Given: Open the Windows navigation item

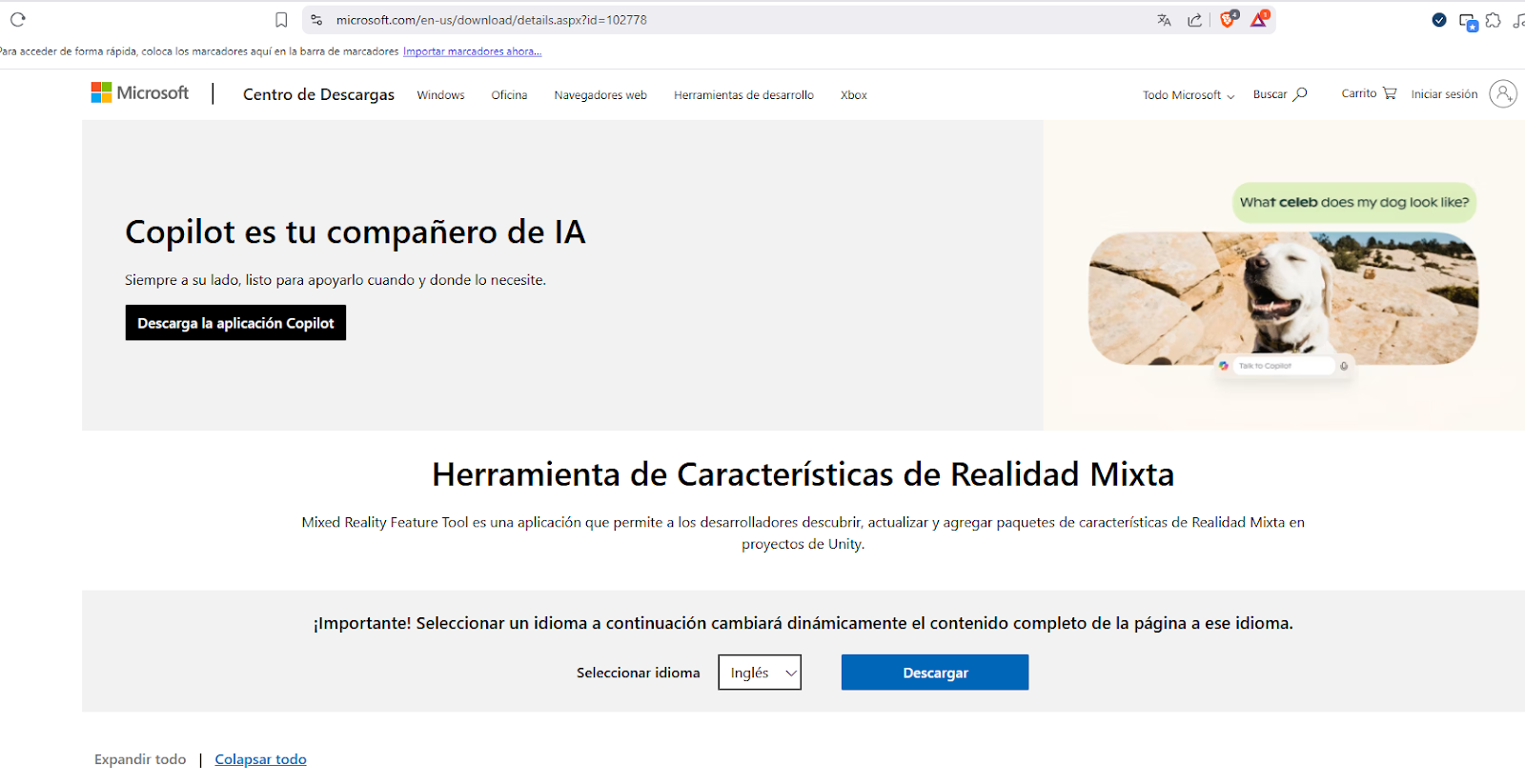Looking at the screenshot, I should pos(440,95).
